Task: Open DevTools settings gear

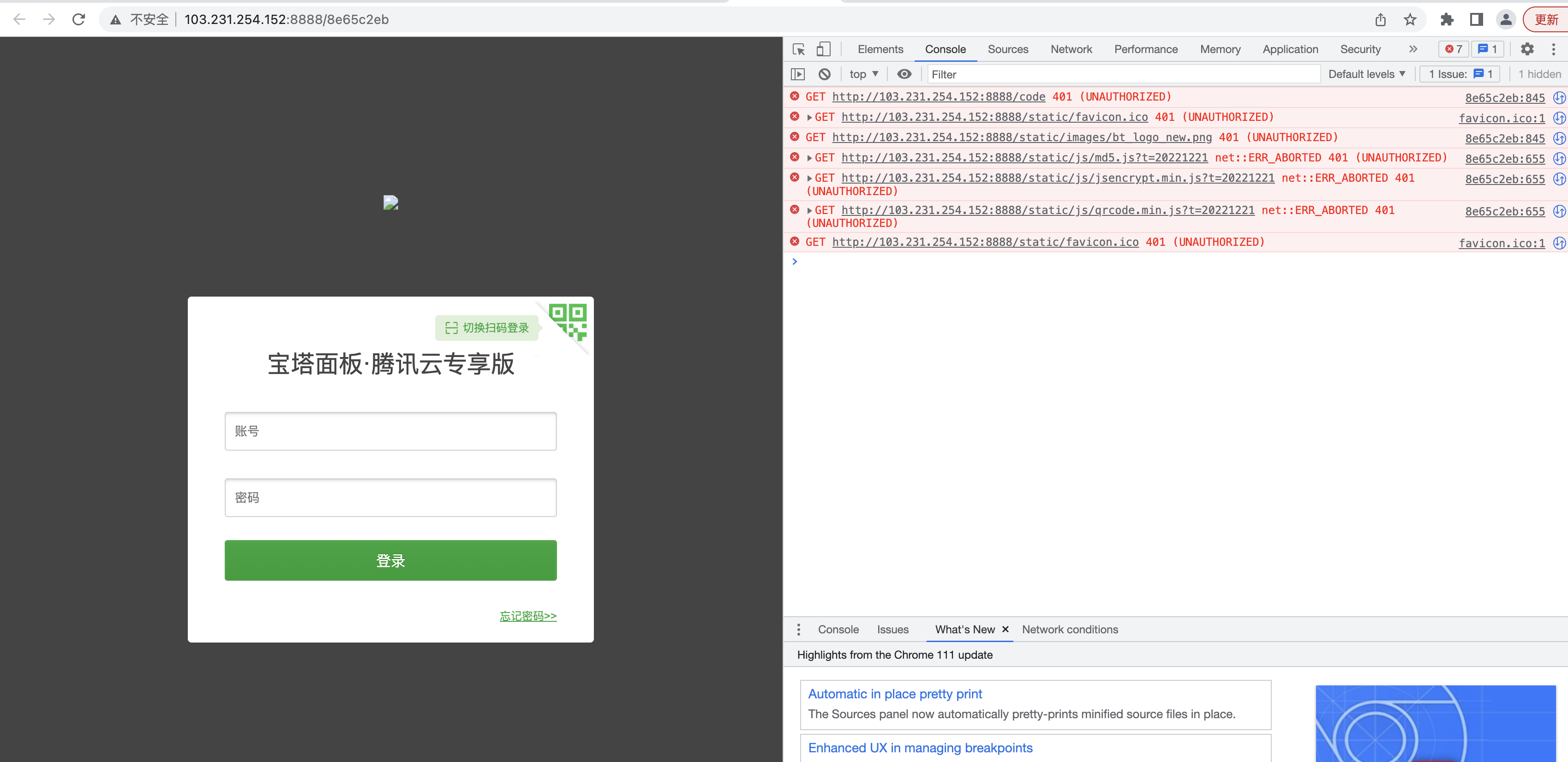Action: click(1526, 49)
